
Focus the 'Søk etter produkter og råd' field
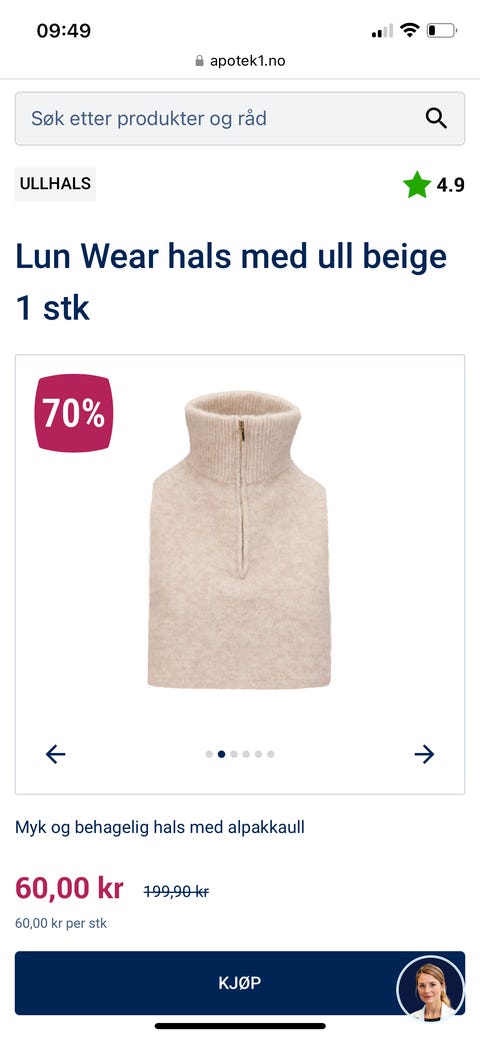point(240,119)
